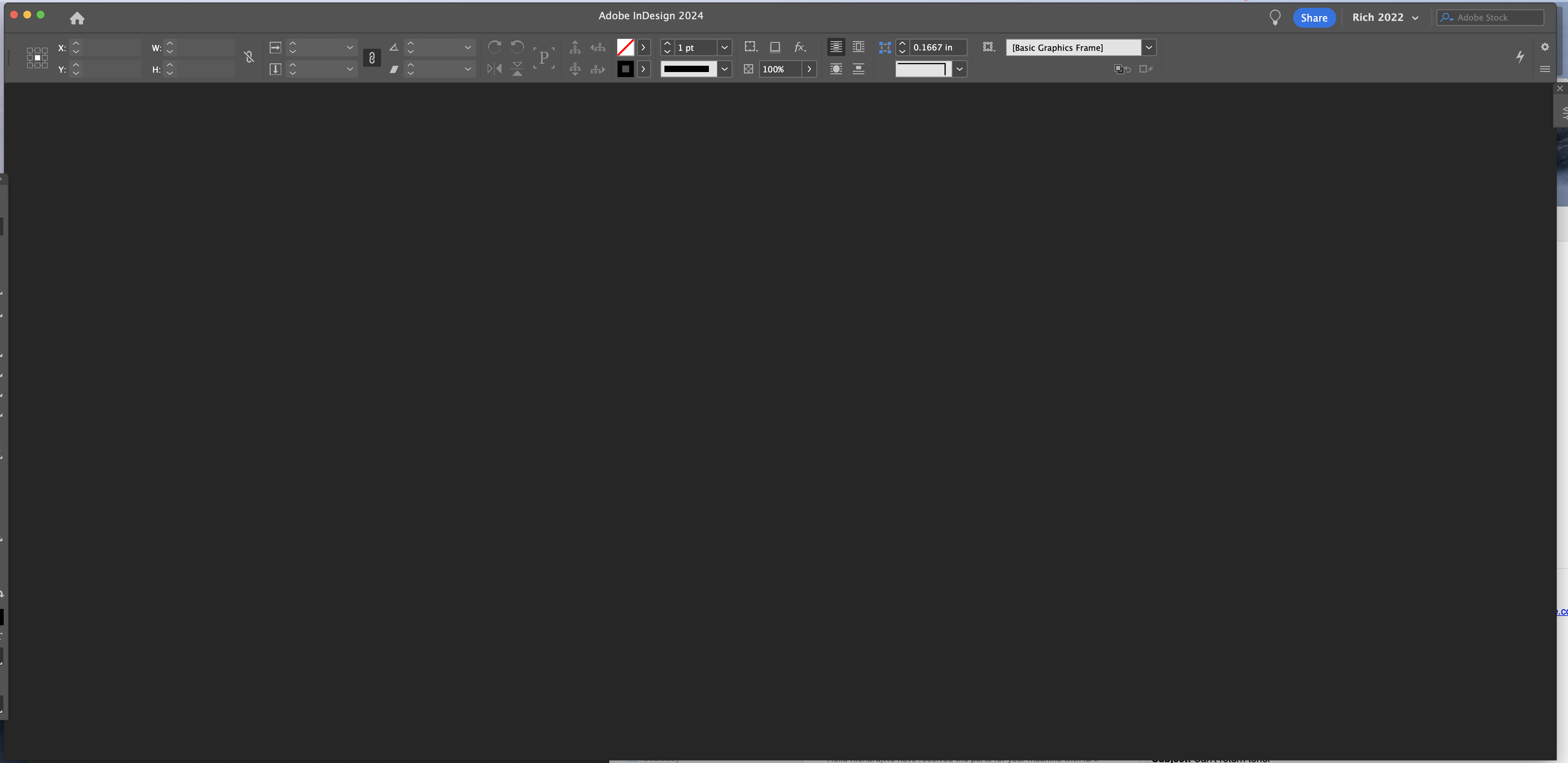Viewport: 1568px width, 763px height.
Task: Toggle auto-sizing with the chain link icon
Action: click(372, 58)
